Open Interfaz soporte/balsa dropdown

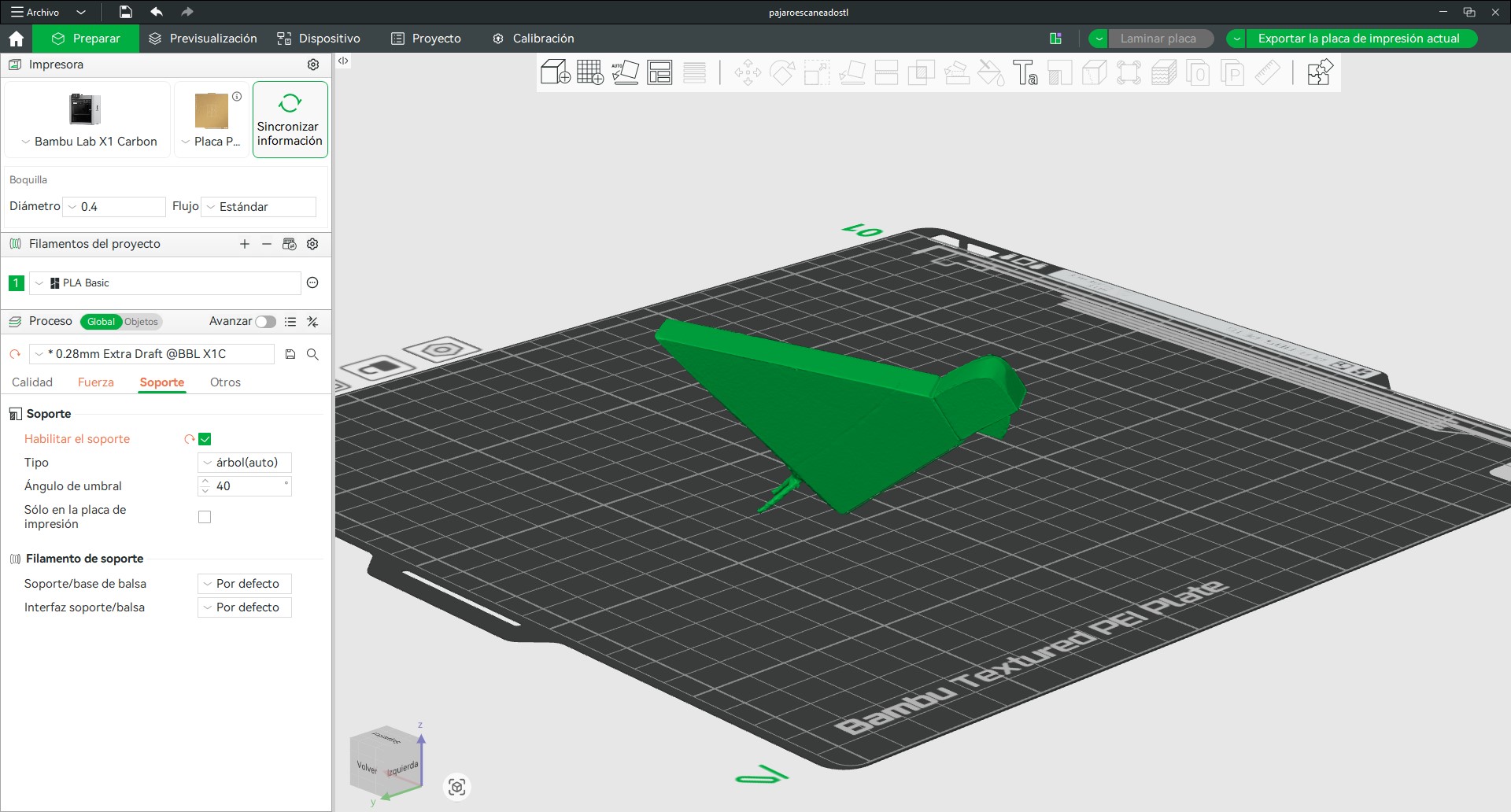[244, 607]
